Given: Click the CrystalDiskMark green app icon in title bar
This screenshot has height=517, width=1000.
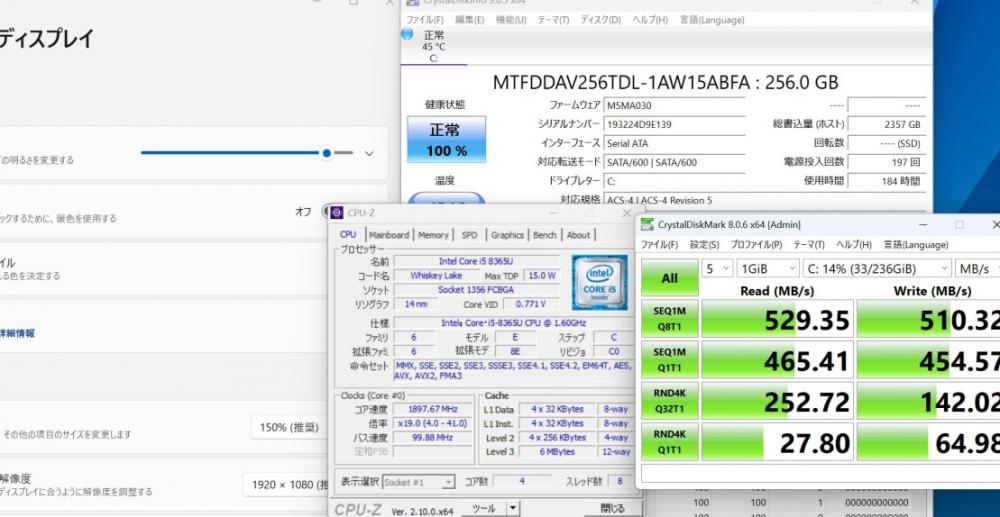Looking at the screenshot, I should (647, 224).
